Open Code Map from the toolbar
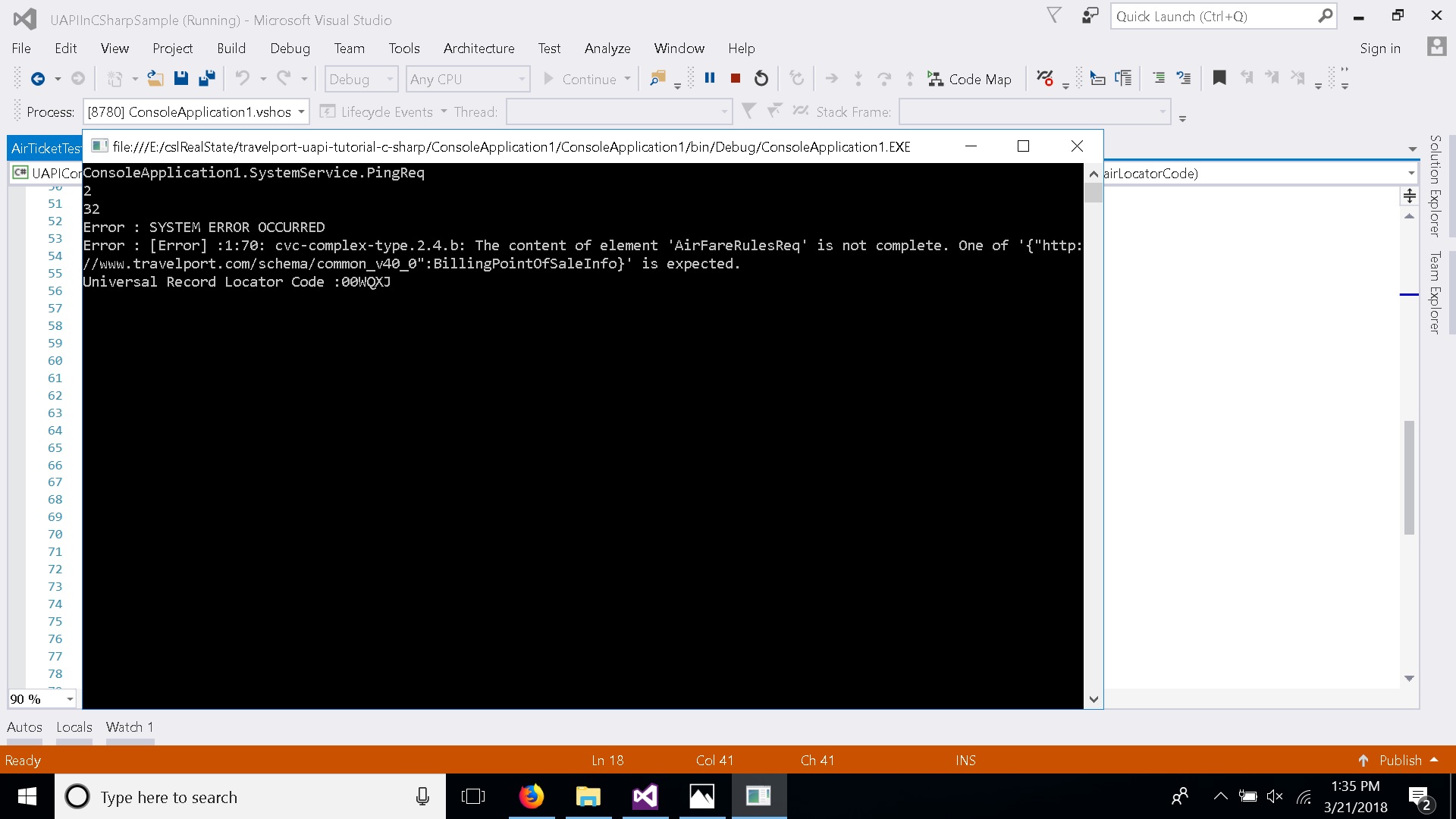 (x=971, y=78)
